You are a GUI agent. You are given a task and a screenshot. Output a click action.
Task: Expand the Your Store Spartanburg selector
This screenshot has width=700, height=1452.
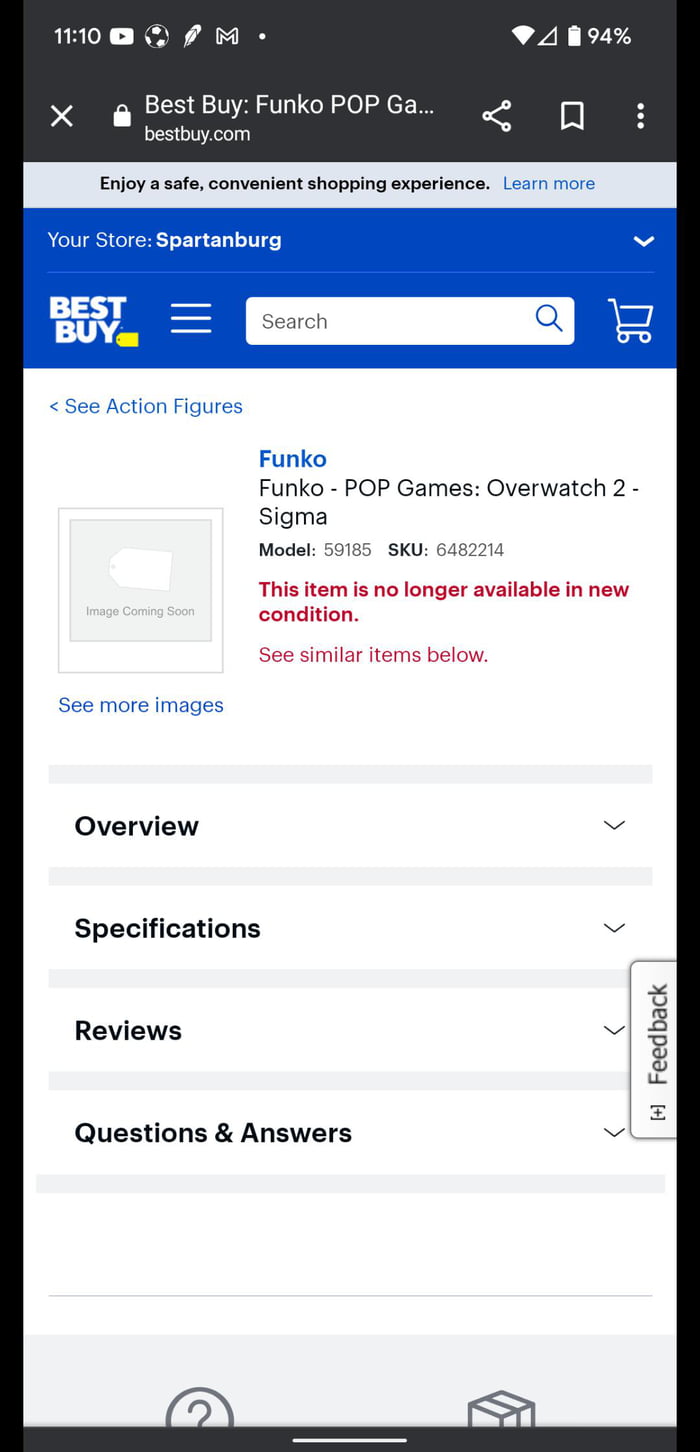tap(643, 240)
